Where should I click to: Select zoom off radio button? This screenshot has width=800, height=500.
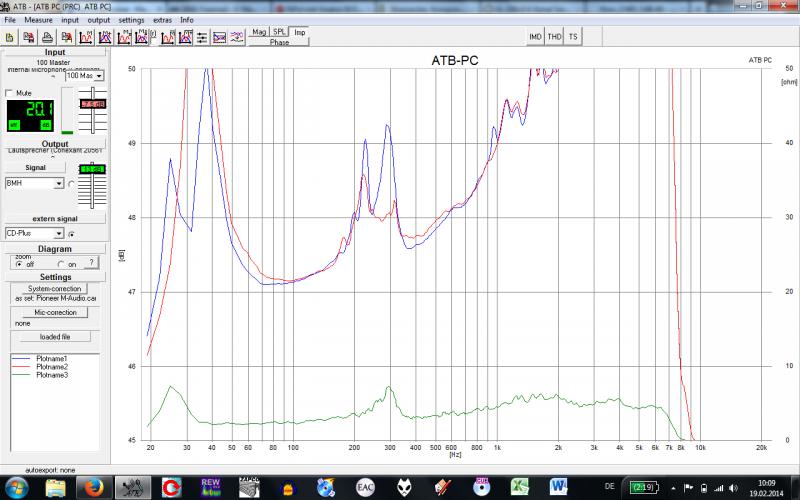tap(19, 264)
